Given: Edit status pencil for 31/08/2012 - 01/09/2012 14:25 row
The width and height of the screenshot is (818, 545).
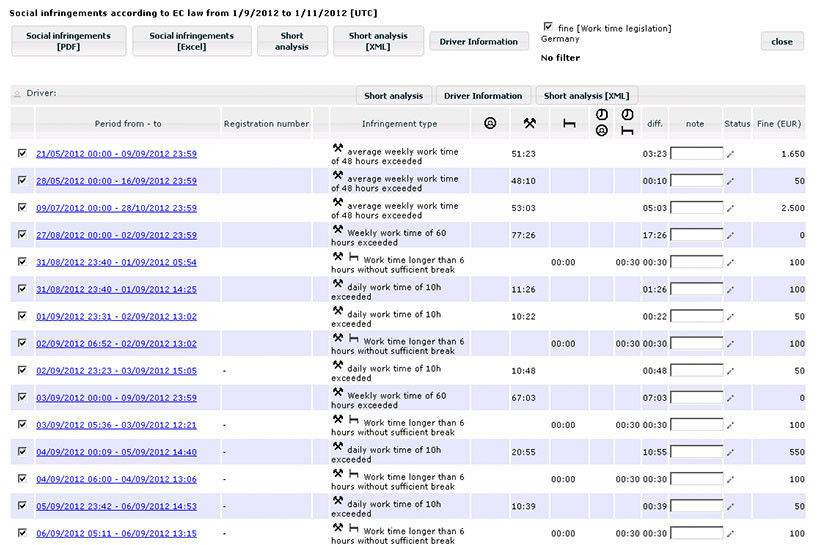Looking at the screenshot, I should click(x=730, y=289).
